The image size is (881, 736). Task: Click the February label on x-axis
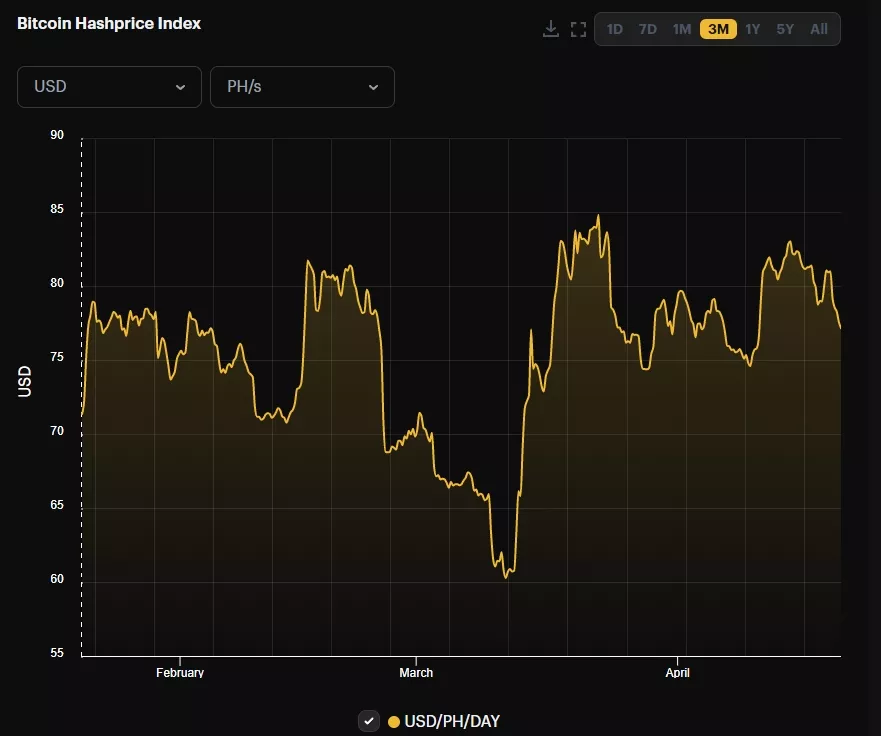pos(180,673)
